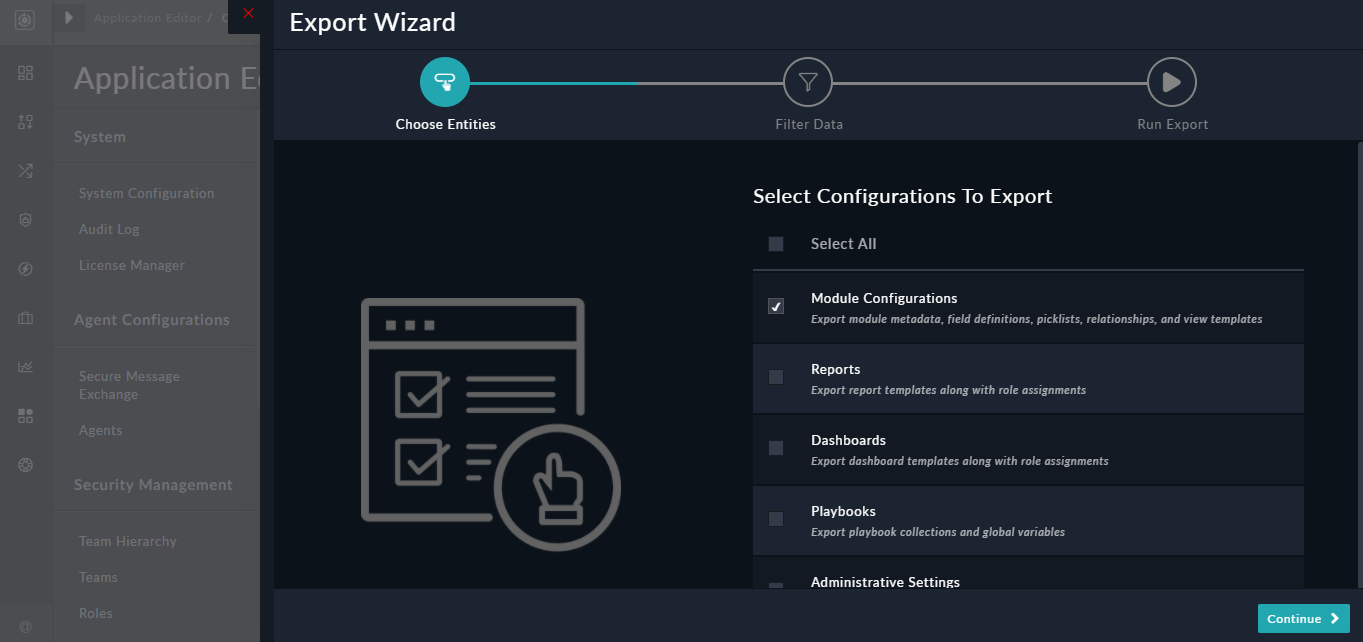
Task: Select the lightning automation icon in sidebar
Action: pyautogui.click(x=25, y=269)
